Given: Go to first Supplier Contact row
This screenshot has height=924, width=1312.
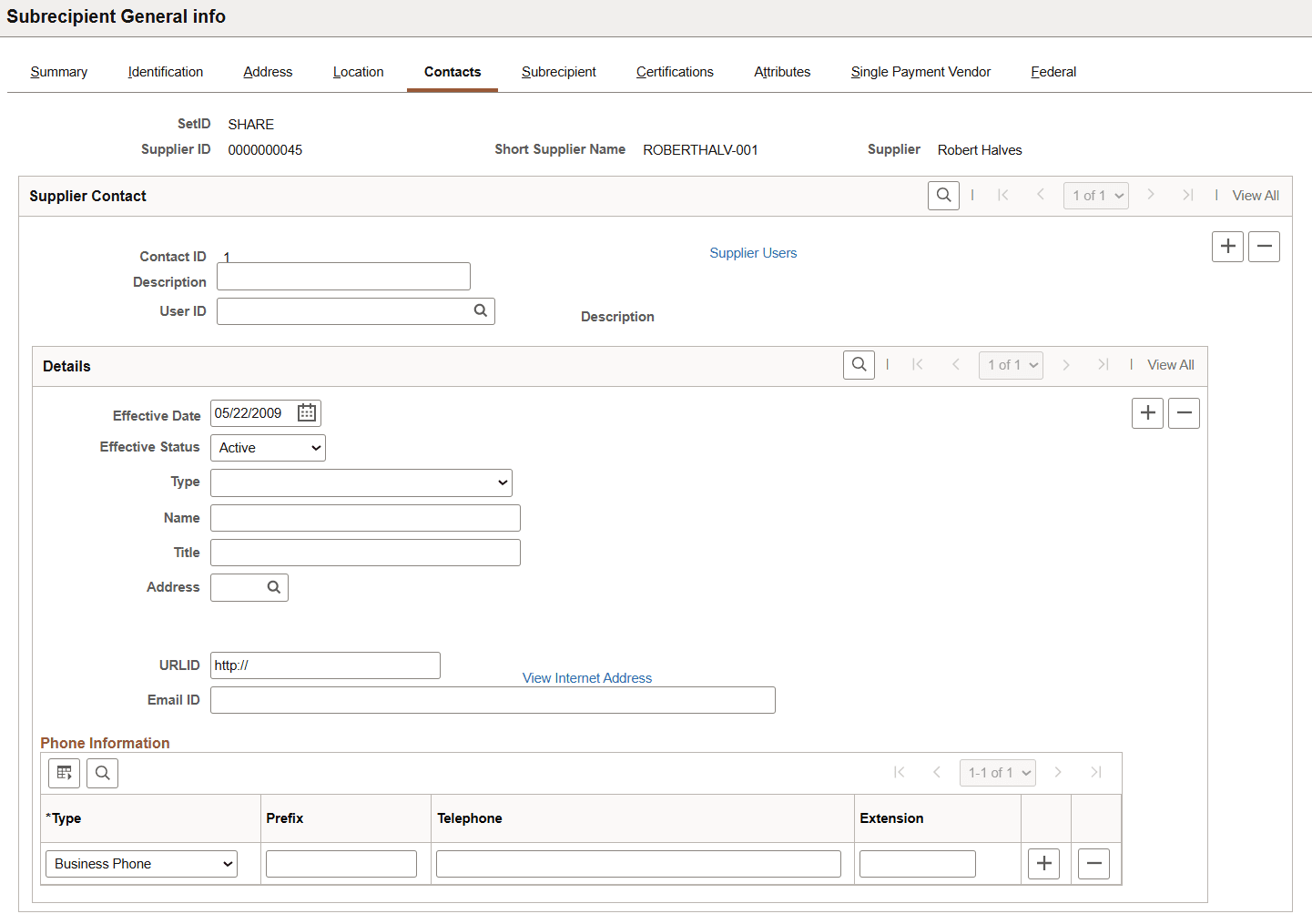Looking at the screenshot, I should [x=1003, y=195].
